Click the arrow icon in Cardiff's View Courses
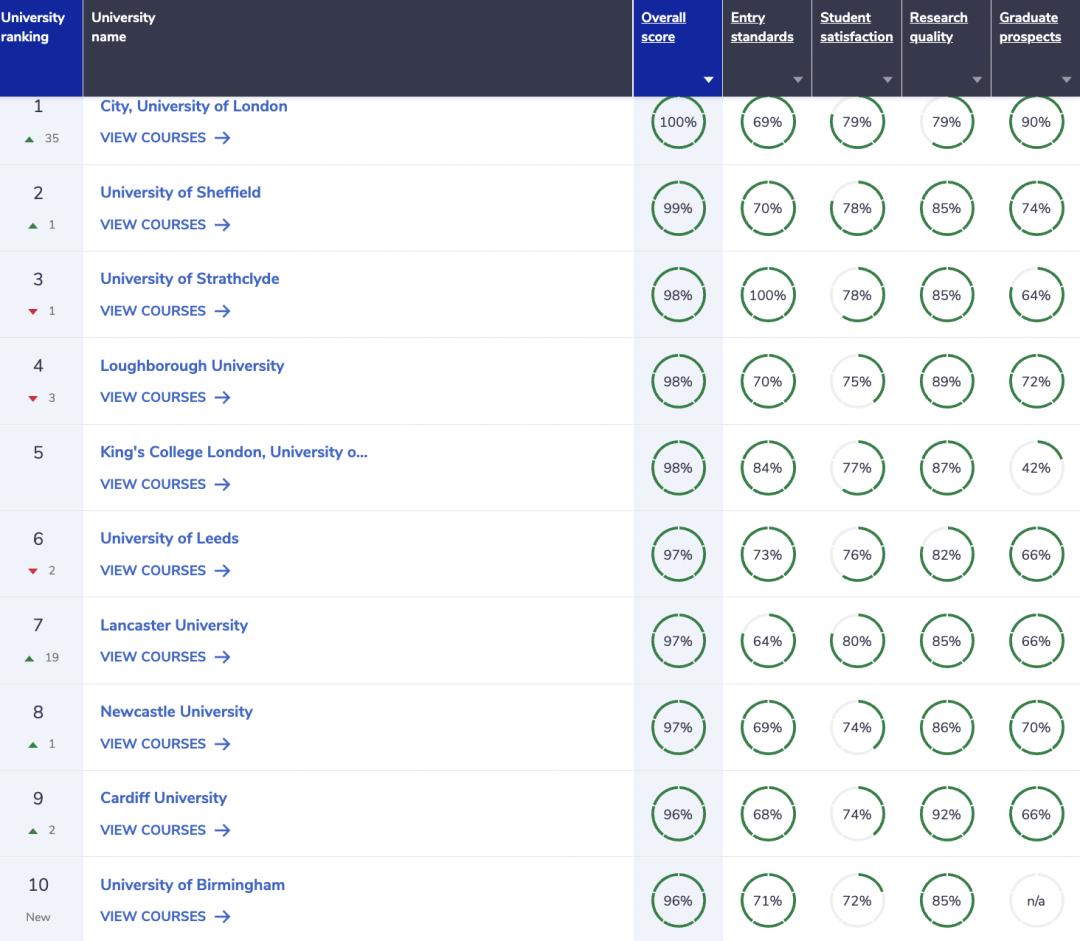Viewport: 1080px width, 941px height. click(x=222, y=830)
